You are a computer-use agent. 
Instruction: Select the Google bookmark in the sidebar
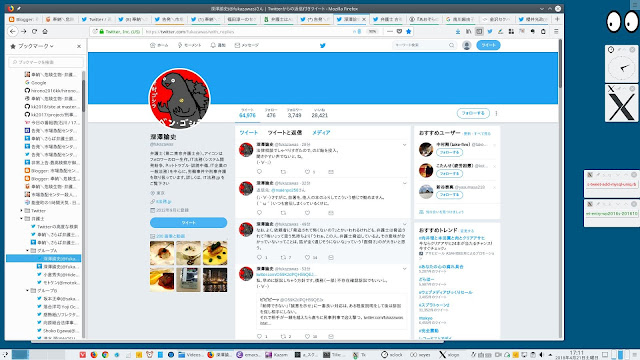(x=36, y=82)
